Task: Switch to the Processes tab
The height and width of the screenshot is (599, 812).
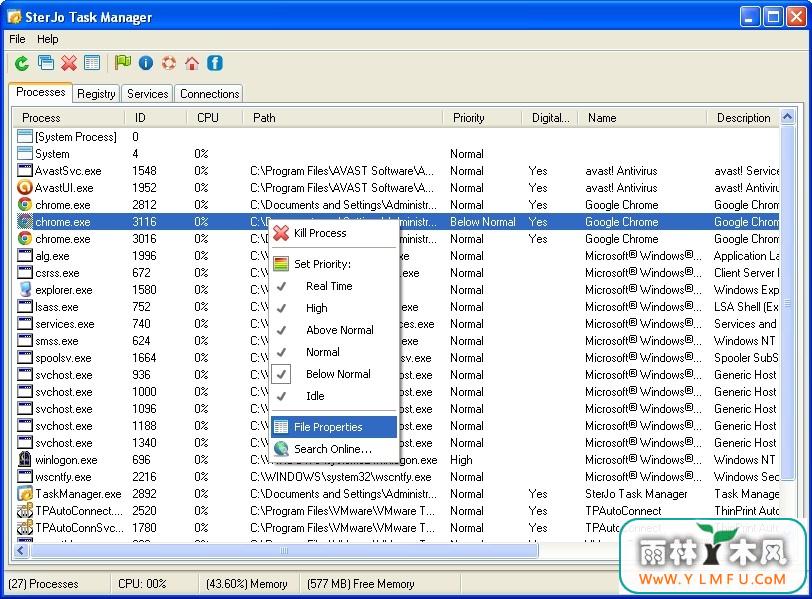Action: [40, 92]
